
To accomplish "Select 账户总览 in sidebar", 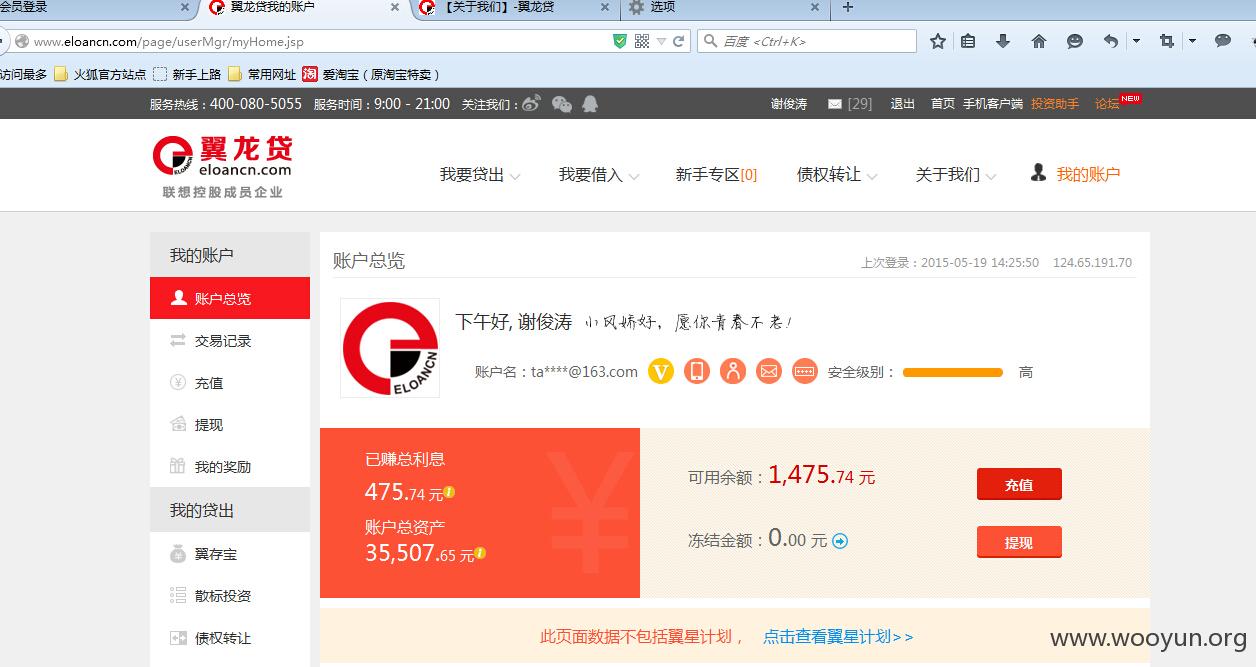I will point(230,298).
